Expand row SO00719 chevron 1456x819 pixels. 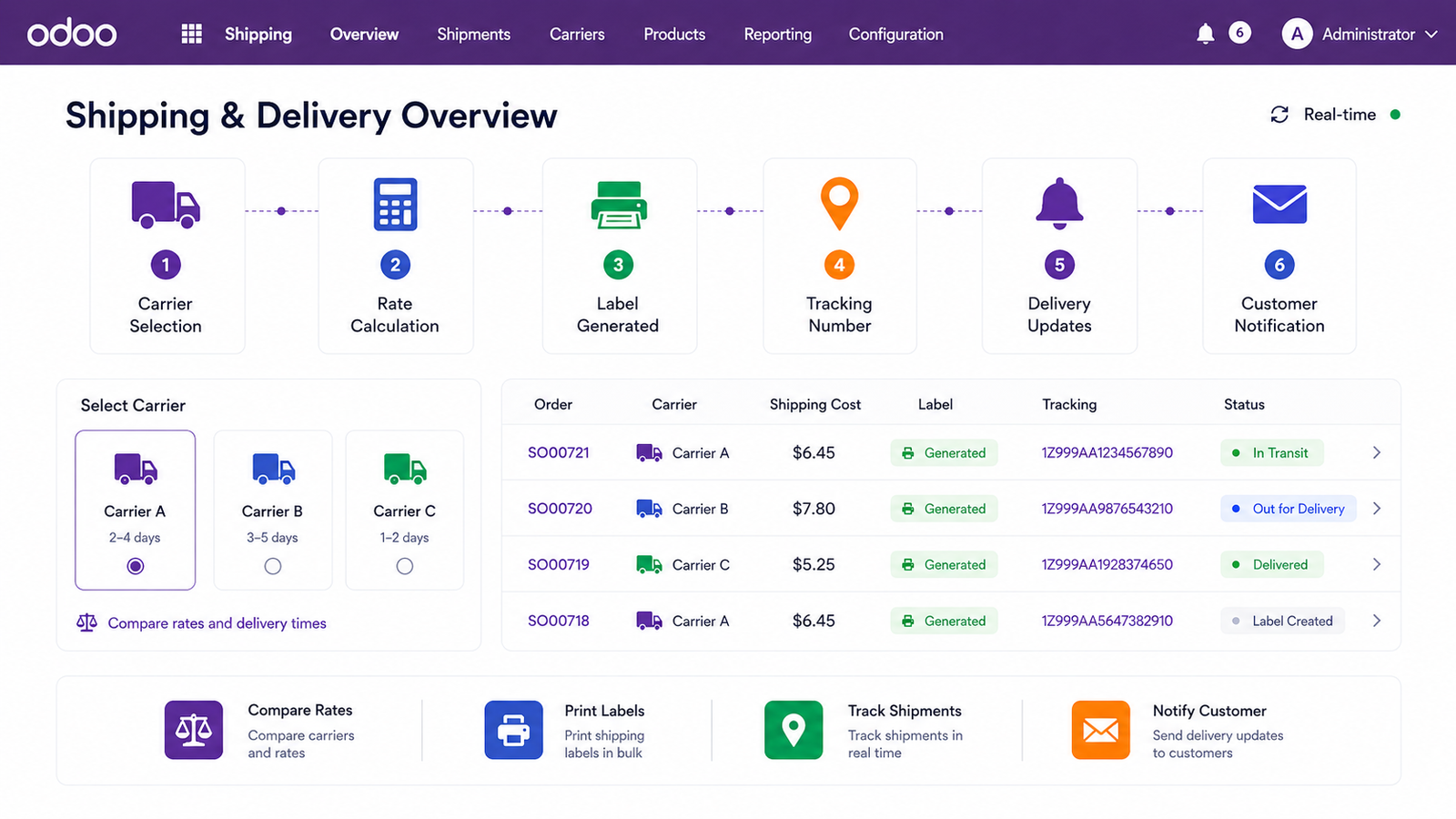coord(1377,564)
